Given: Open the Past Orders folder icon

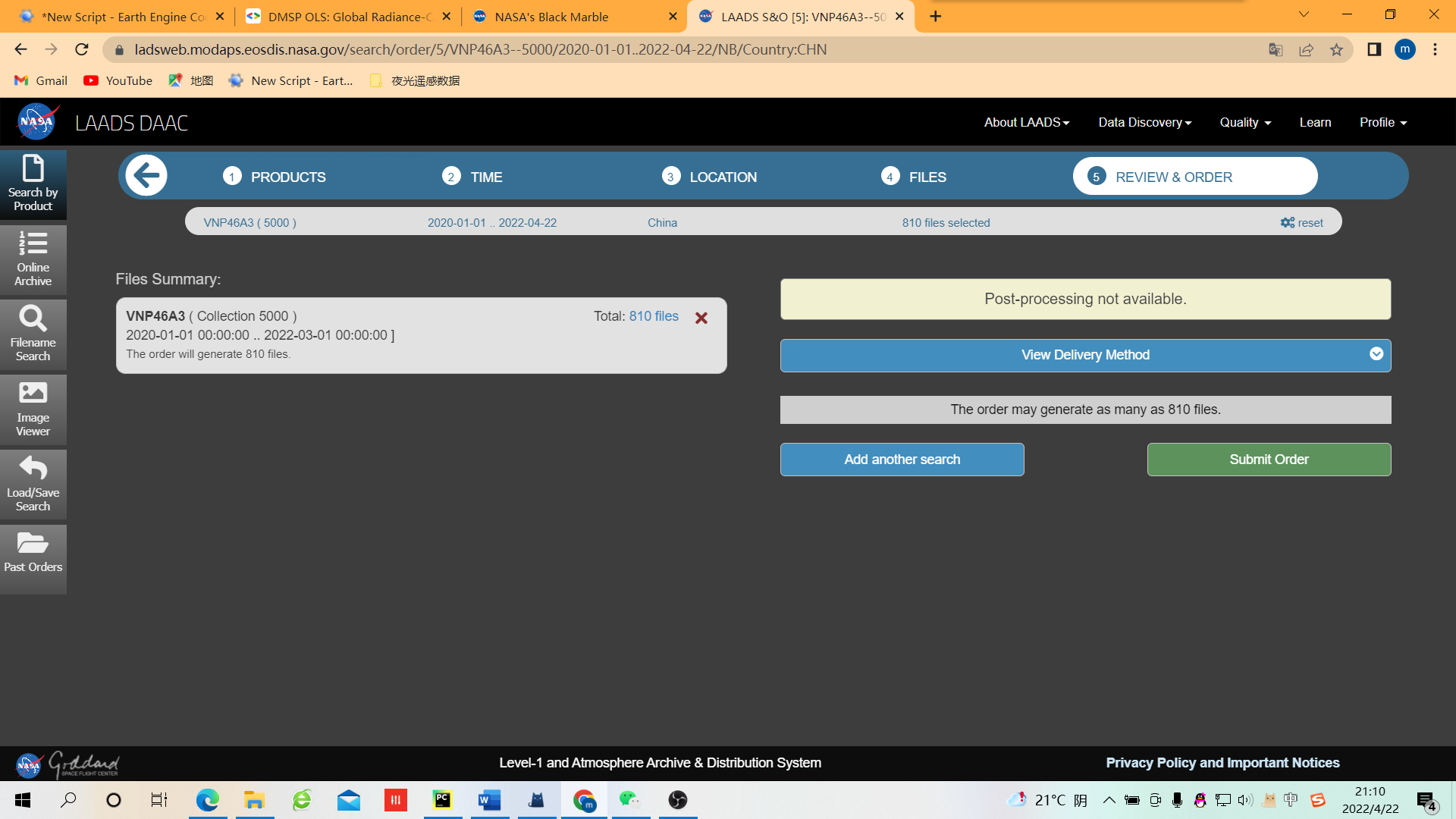Looking at the screenshot, I should [33, 553].
